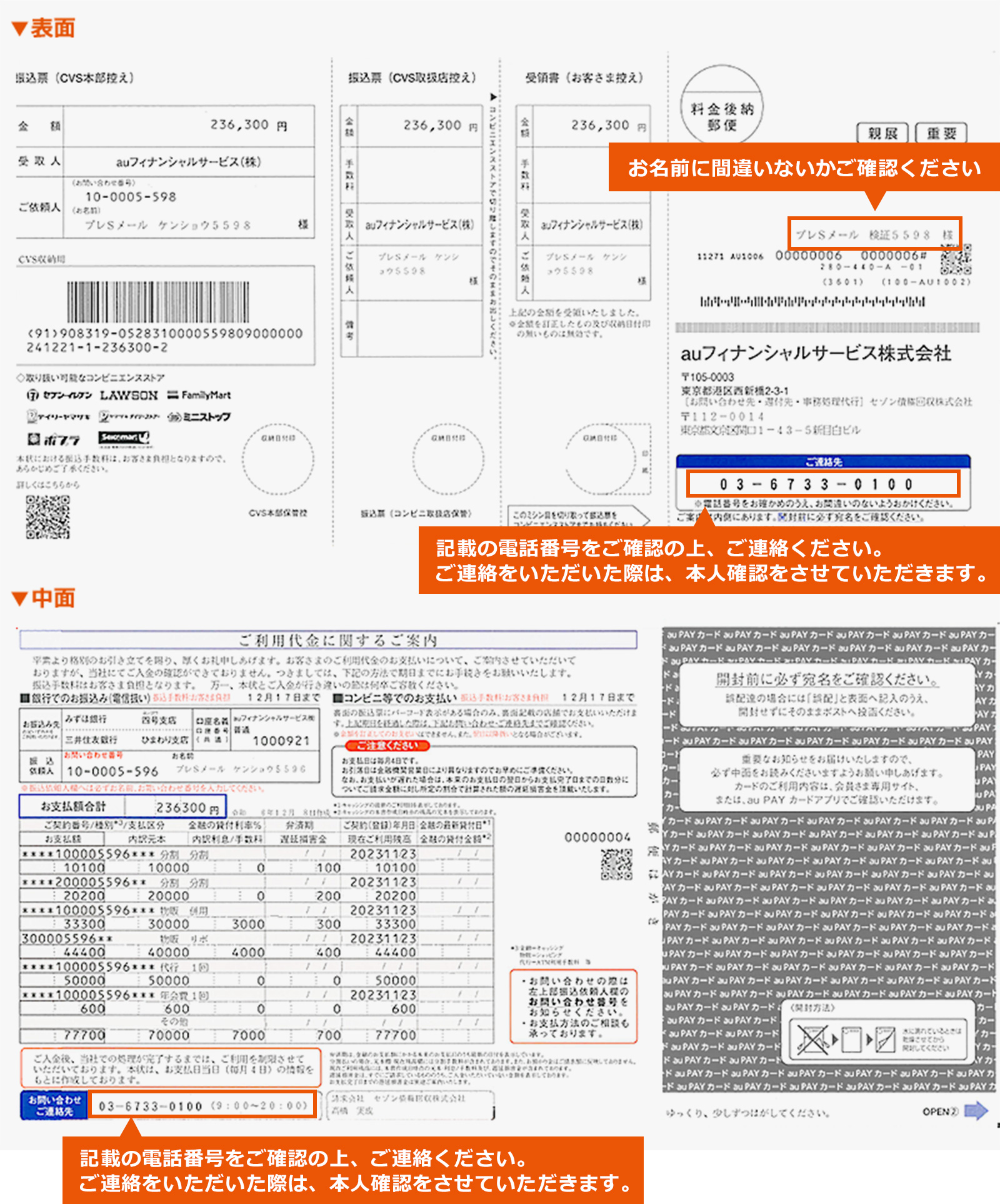This screenshot has width=1000, height=1204.
Task: Click the crossed-out envelope icon in 開封方法
Action: pos(812,1040)
